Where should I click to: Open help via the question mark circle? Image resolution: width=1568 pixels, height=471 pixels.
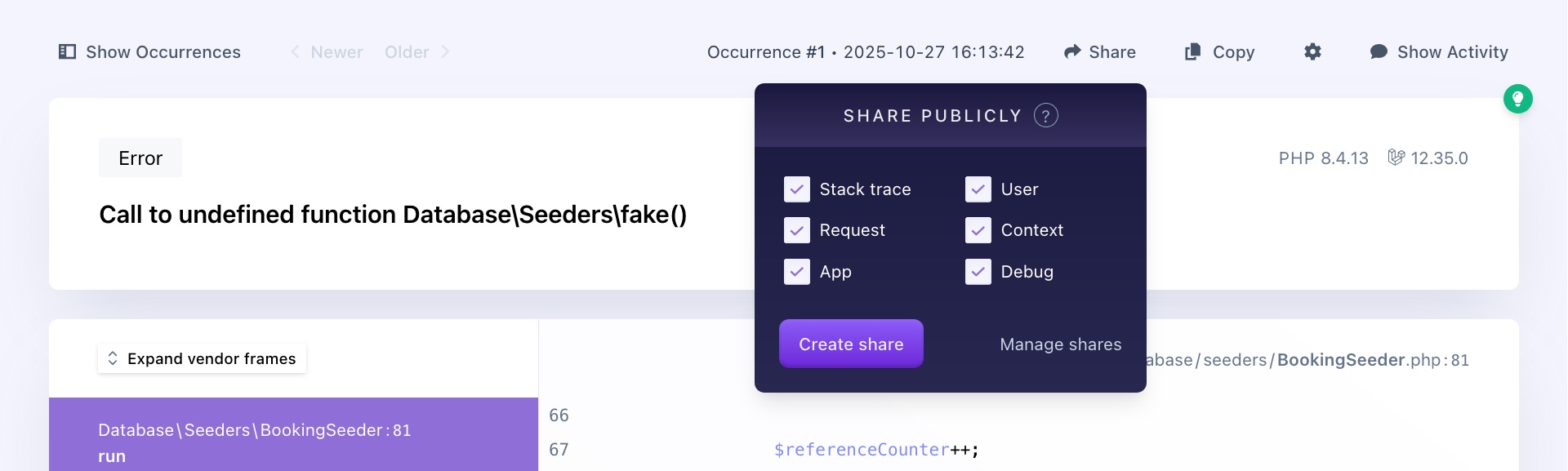1045,115
